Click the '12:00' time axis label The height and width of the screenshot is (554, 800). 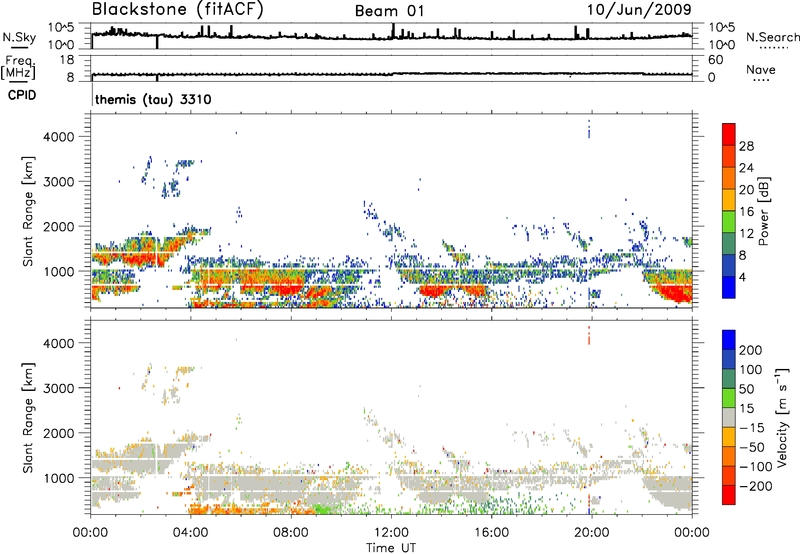point(391,533)
